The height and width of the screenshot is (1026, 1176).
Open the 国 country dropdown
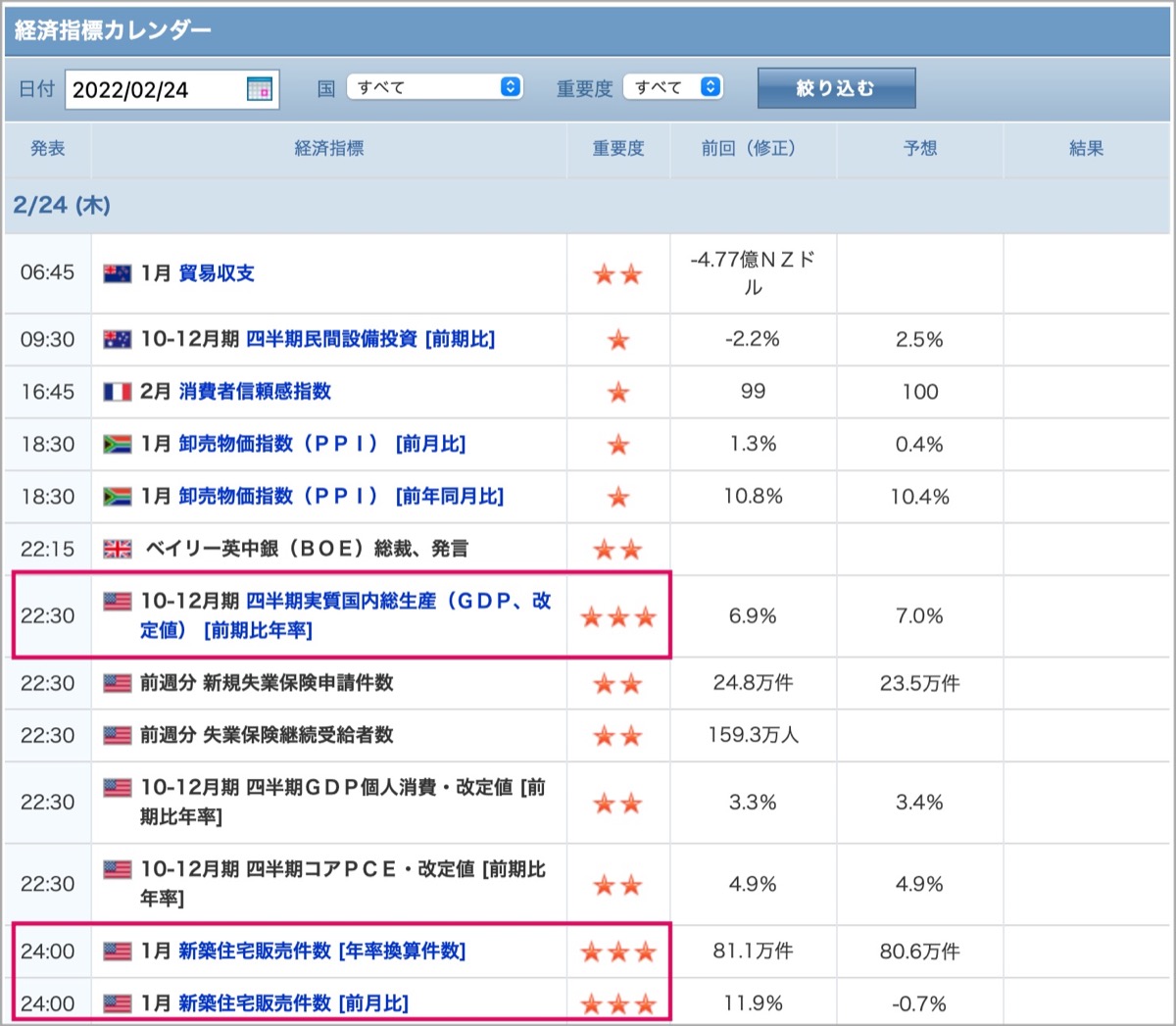tap(435, 87)
